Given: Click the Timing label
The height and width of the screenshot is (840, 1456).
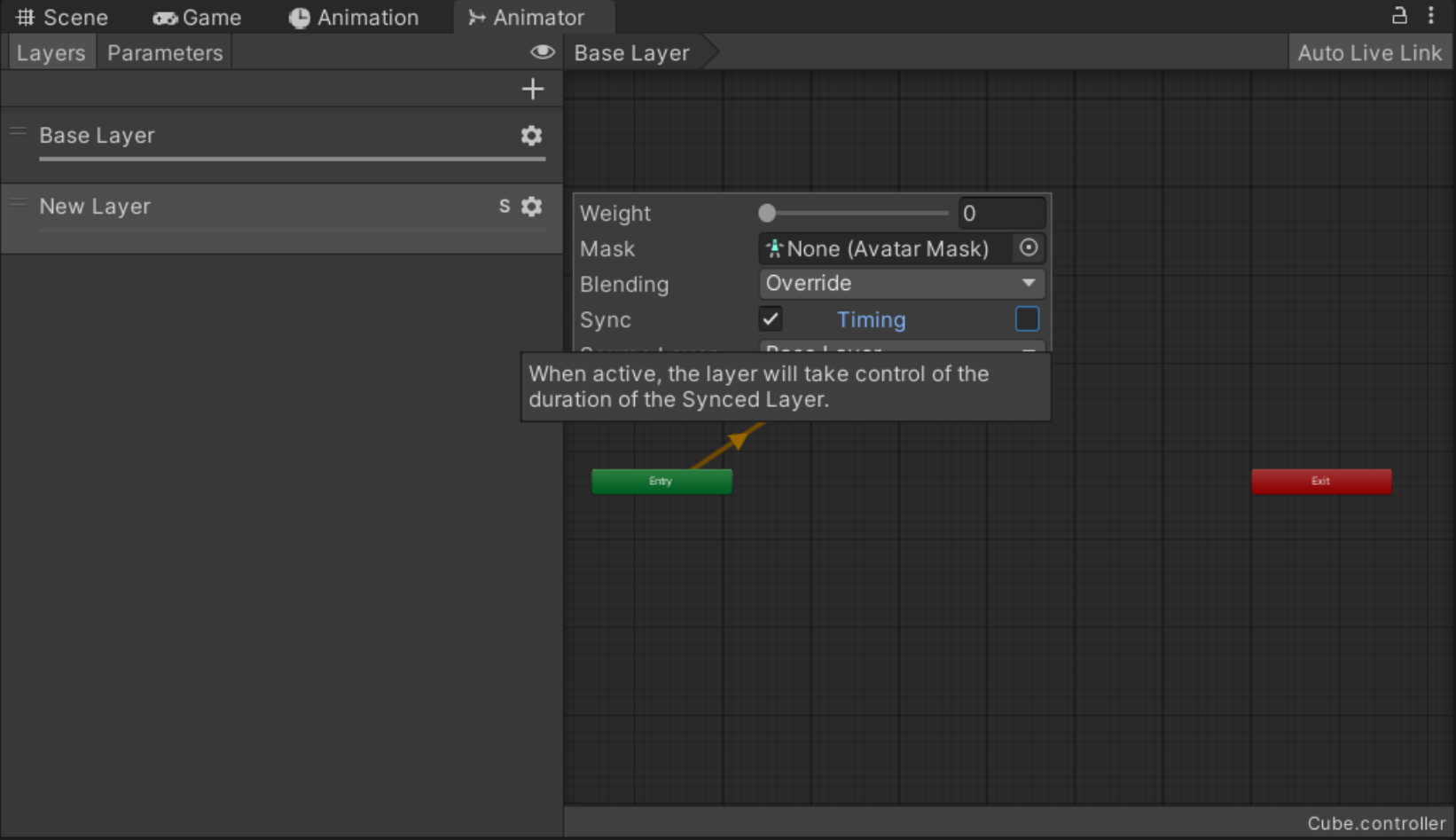Looking at the screenshot, I should point(871,319).
